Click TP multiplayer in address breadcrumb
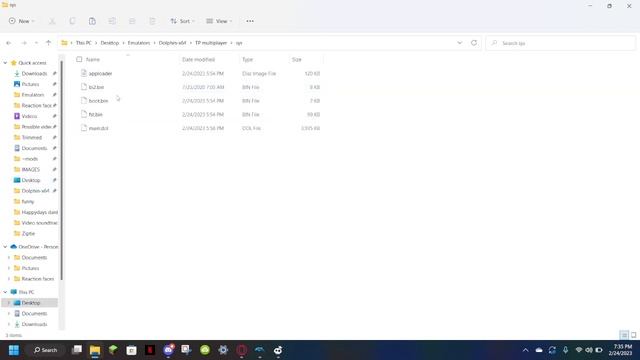The width and height of the screenshot is (640, 360). pos(211,43)
